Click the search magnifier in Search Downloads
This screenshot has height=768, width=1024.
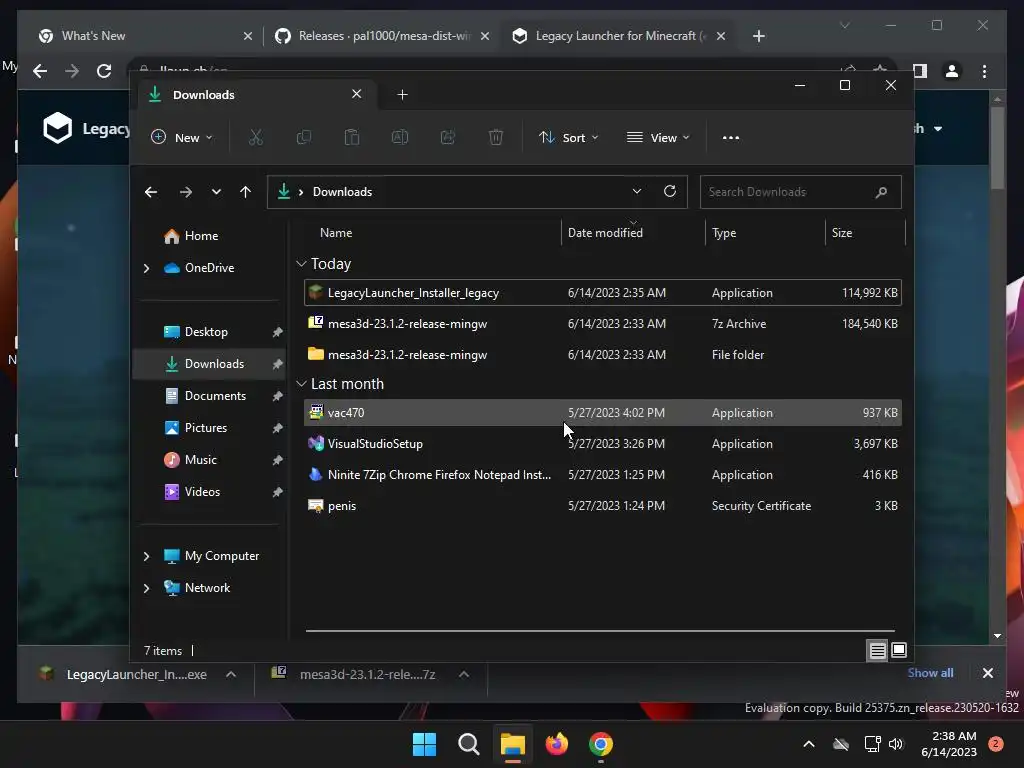[x=881, y=192]
